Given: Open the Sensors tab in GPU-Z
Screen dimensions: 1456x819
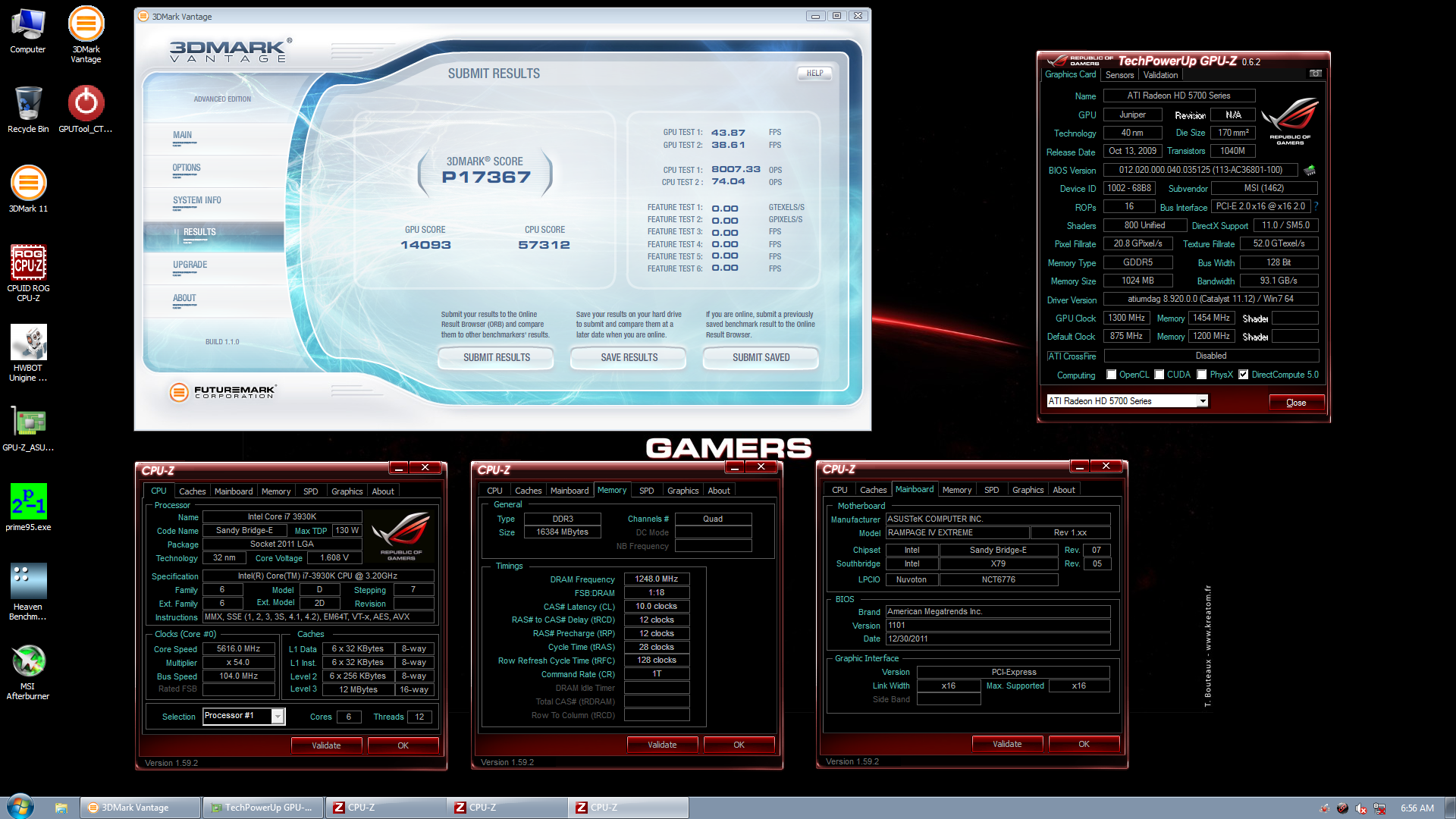Looking at the screenshot, I should click(x=1119, y=75).
